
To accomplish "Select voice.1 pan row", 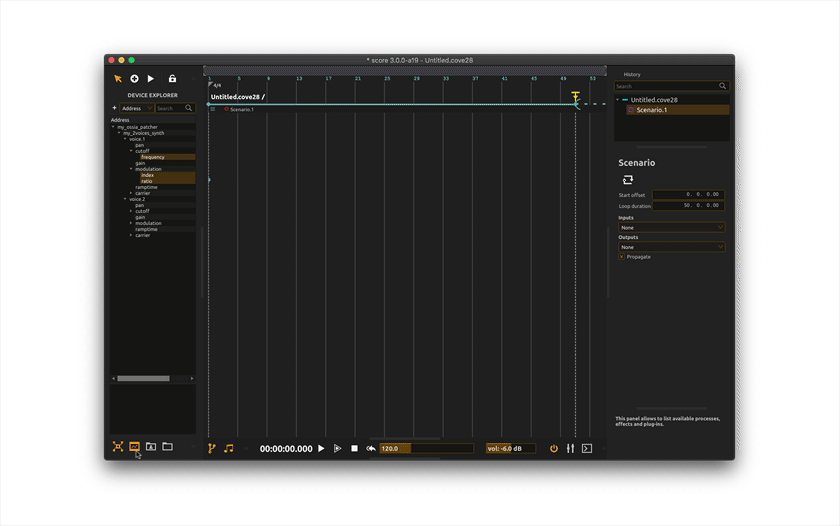I will pyautogui.click(x=139, y=145).
